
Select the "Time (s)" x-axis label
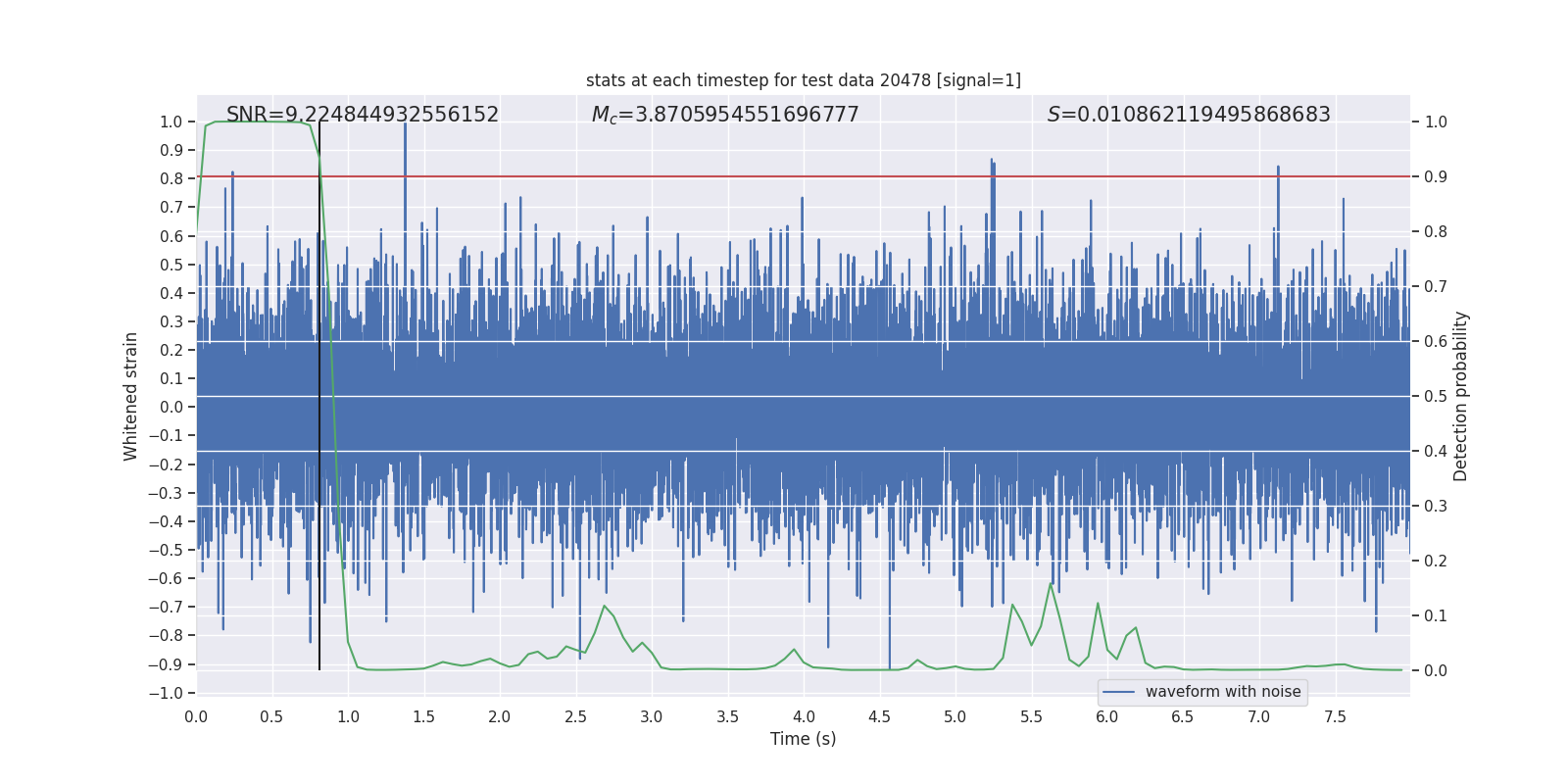click(x=803, y=739)
